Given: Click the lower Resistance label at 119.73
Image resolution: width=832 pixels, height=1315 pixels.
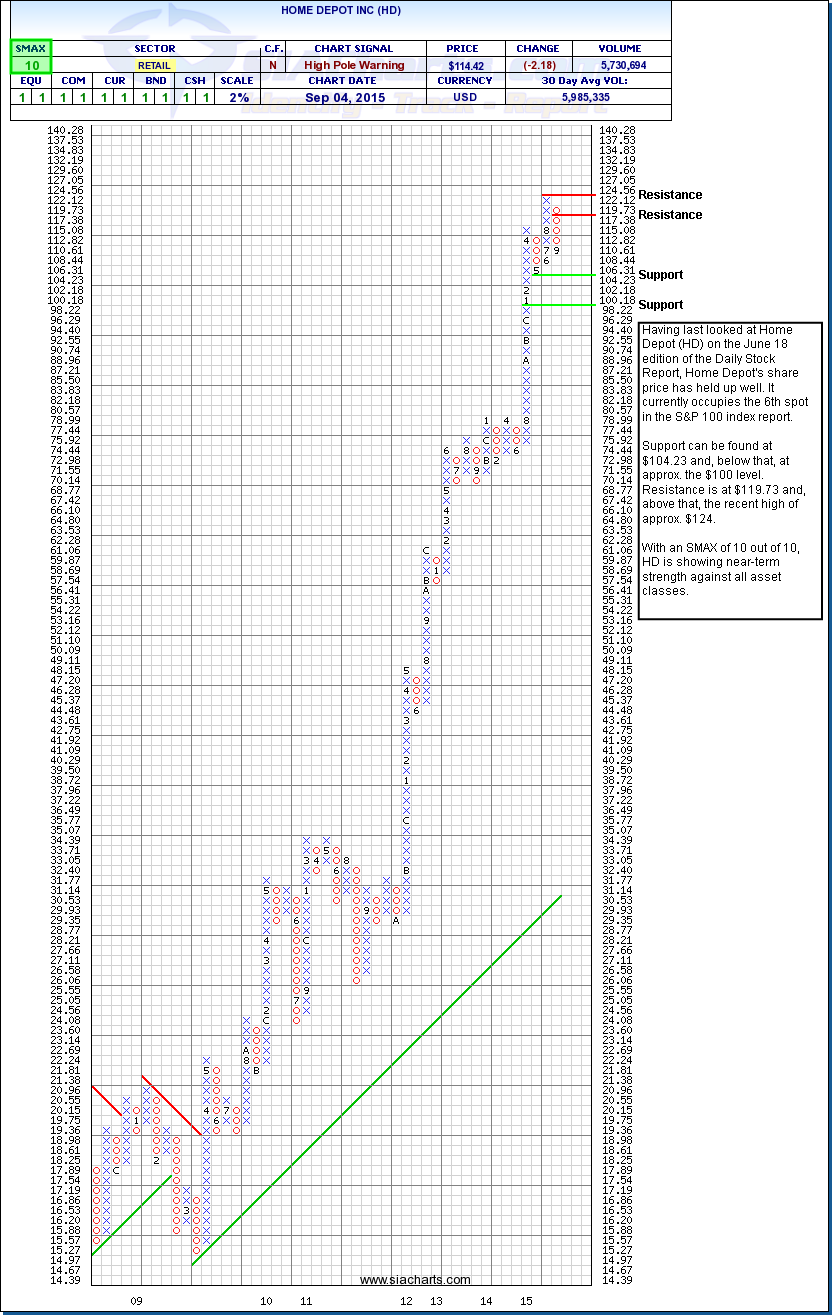Looking at the screenshot, I should pyautogui.click(x=670, y=215).
